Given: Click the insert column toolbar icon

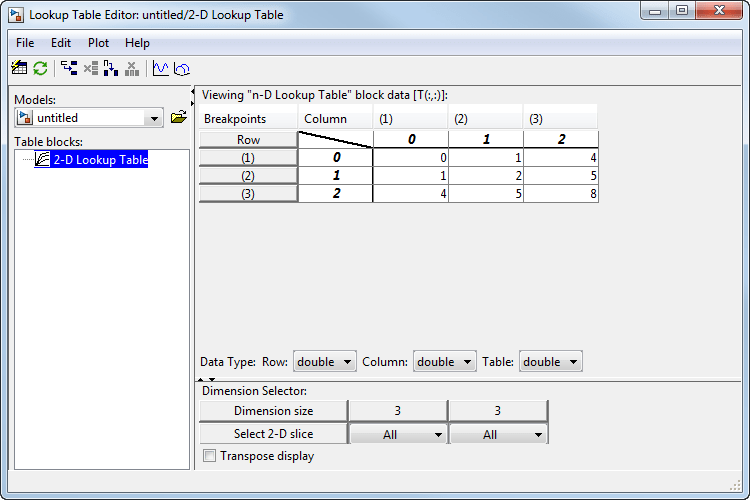Looking at the screenshot, I should (x=110, y=68).
